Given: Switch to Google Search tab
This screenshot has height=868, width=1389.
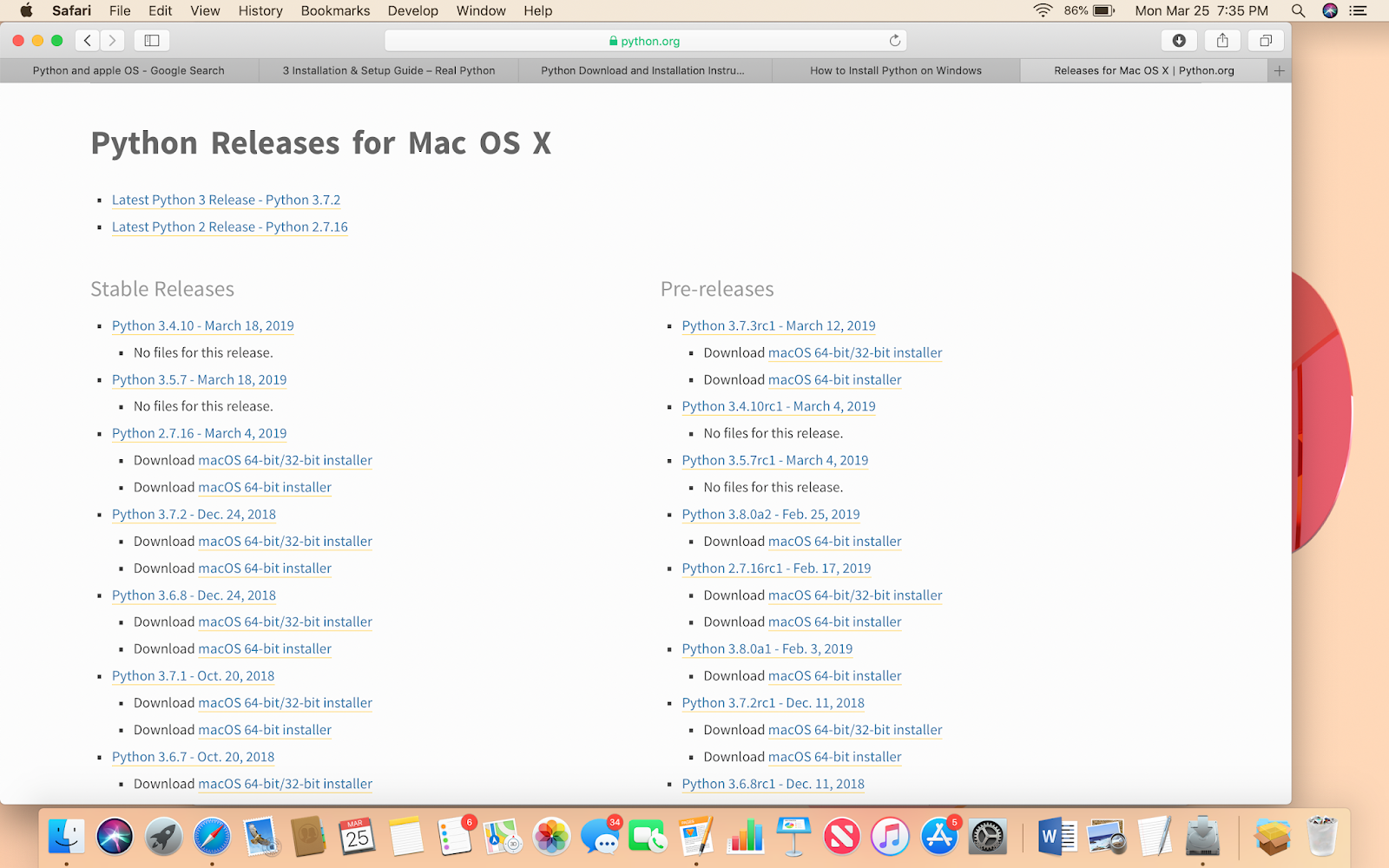Looking at the screenshot, I should [128, 70].
